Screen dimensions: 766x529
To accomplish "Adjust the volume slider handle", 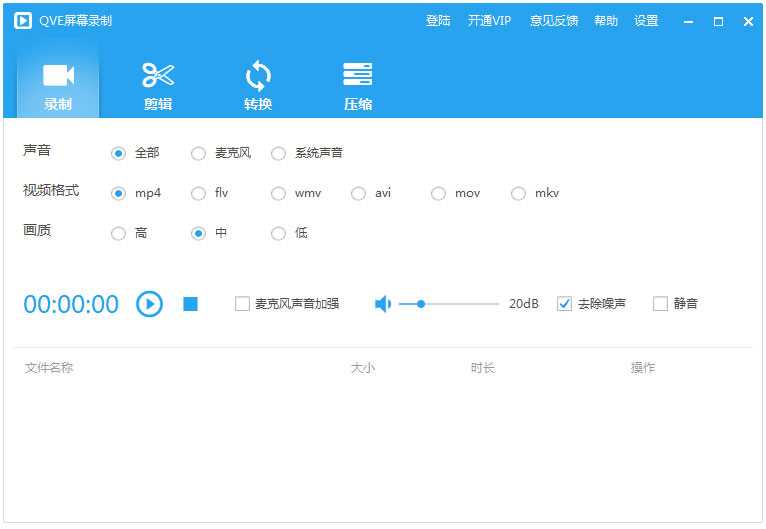I will click(x=421, y=304).
